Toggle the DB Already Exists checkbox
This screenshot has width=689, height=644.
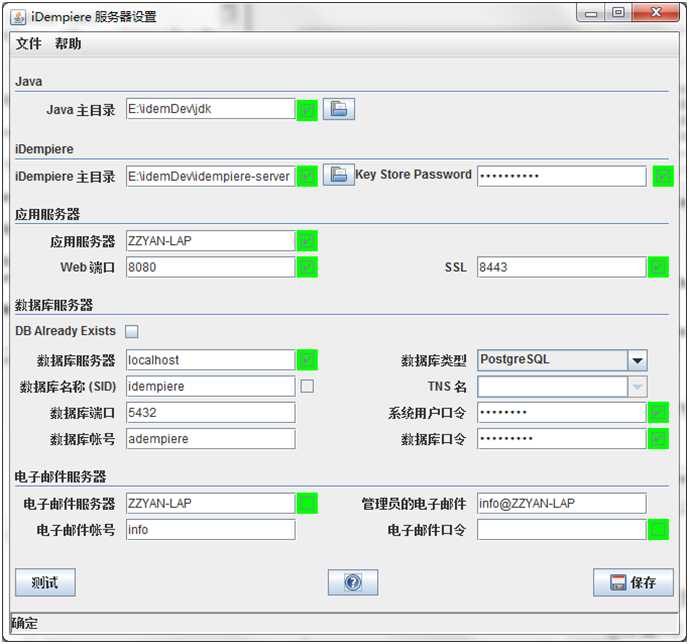pyautogui.click(x=131, y=331)
